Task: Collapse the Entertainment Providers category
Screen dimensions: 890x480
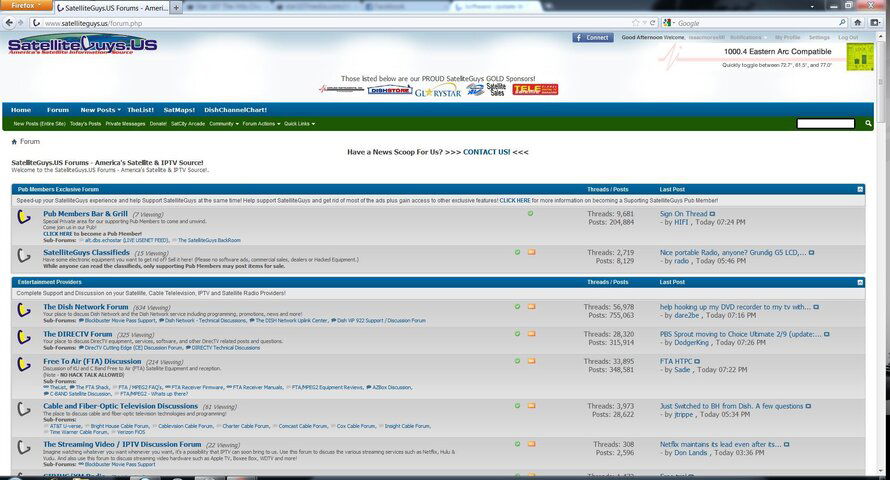Action: 860,283
